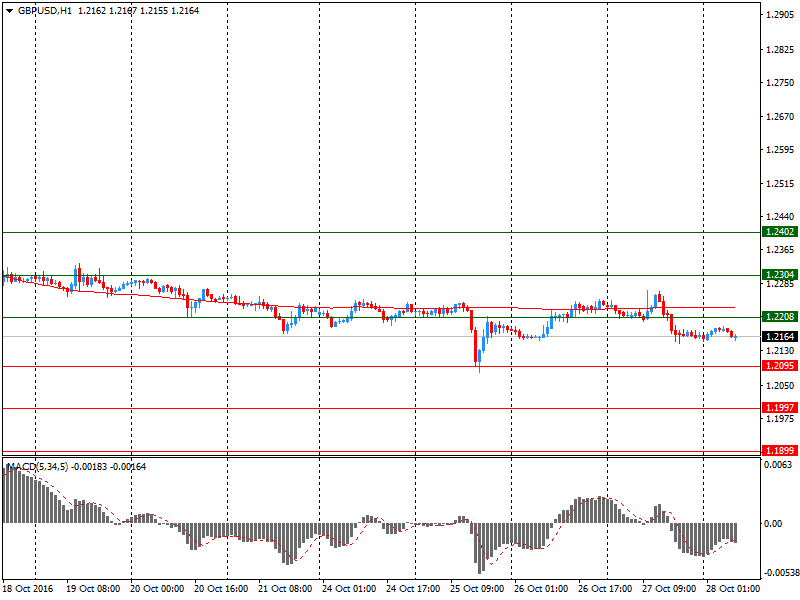Click the 1.1975 price scale value
Viewport: 800px width, 600px height.
click(x=780, y=419)
